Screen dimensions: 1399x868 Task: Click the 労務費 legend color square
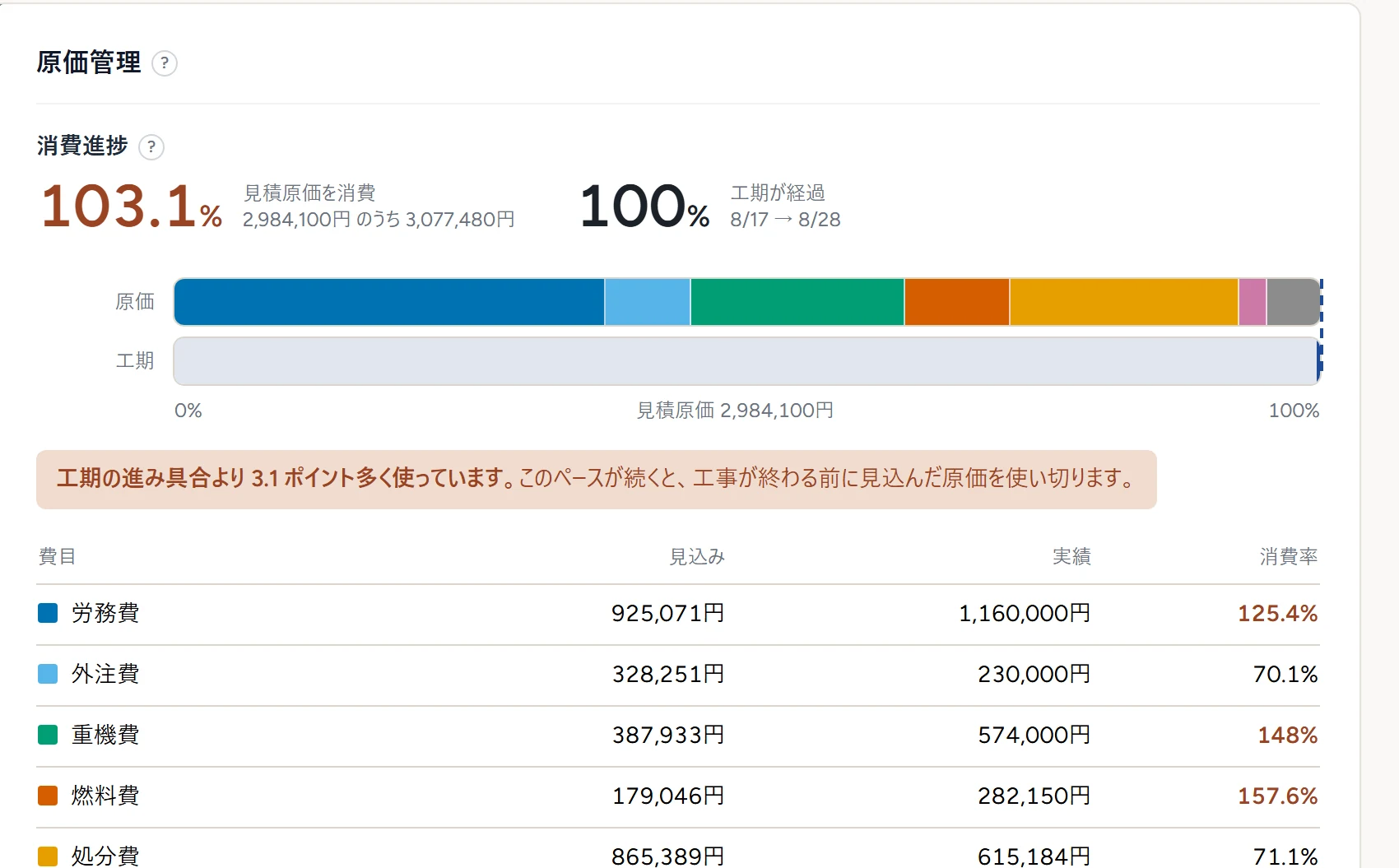48,613
